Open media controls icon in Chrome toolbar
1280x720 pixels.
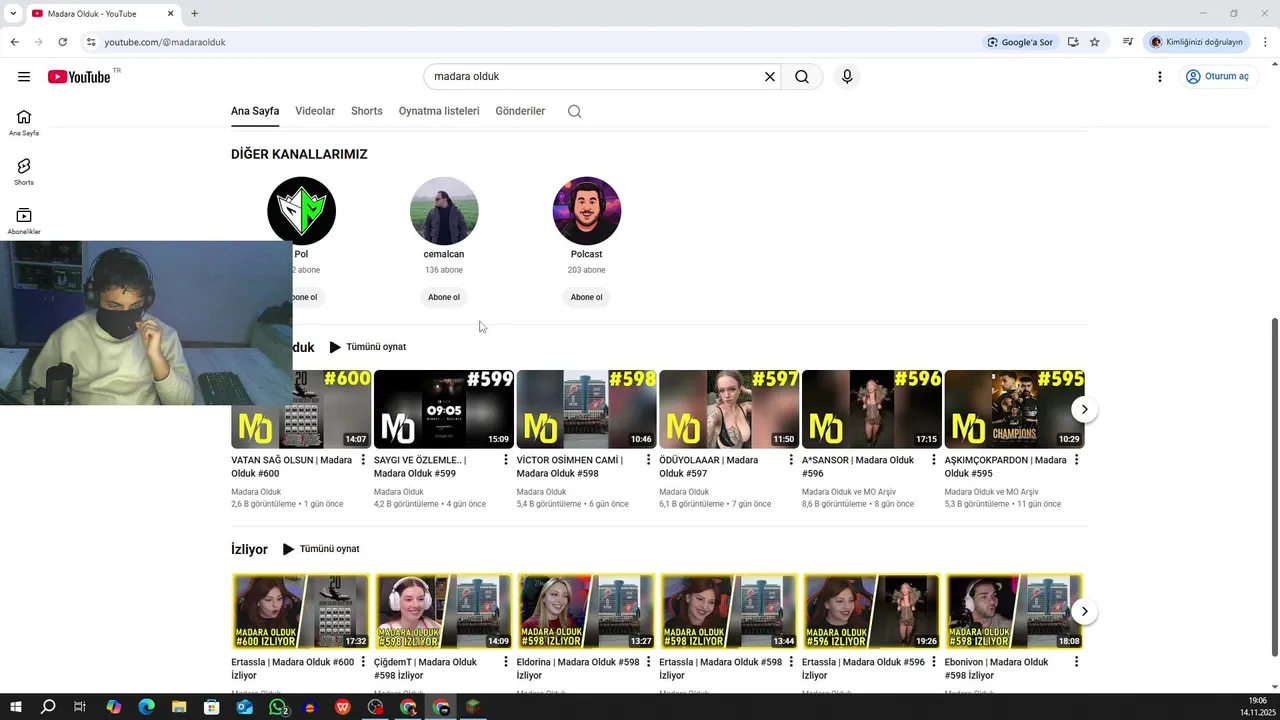tap(1128, 42)
